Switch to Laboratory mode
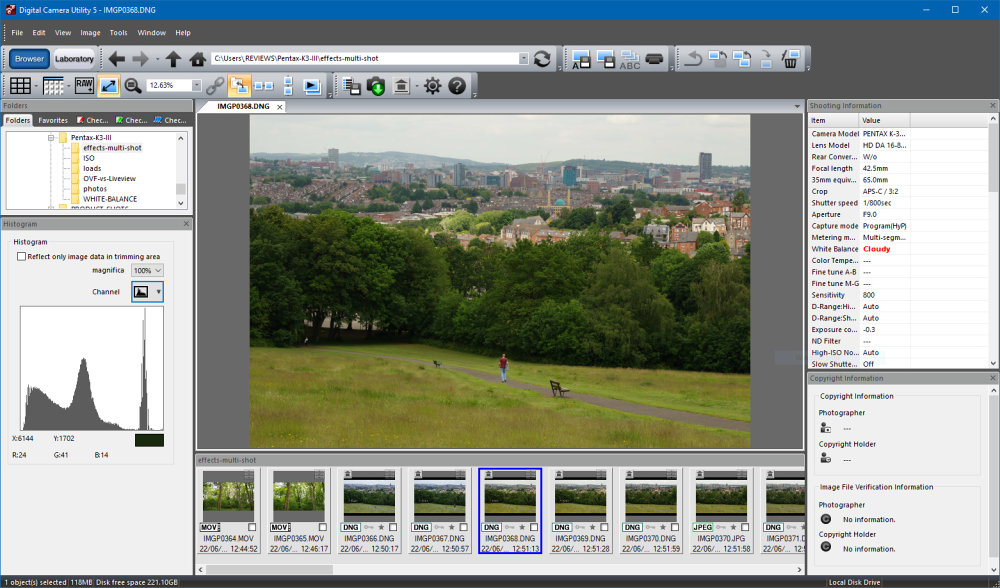The height and width of the screenshot is (588, 1000). coord(74,59)
